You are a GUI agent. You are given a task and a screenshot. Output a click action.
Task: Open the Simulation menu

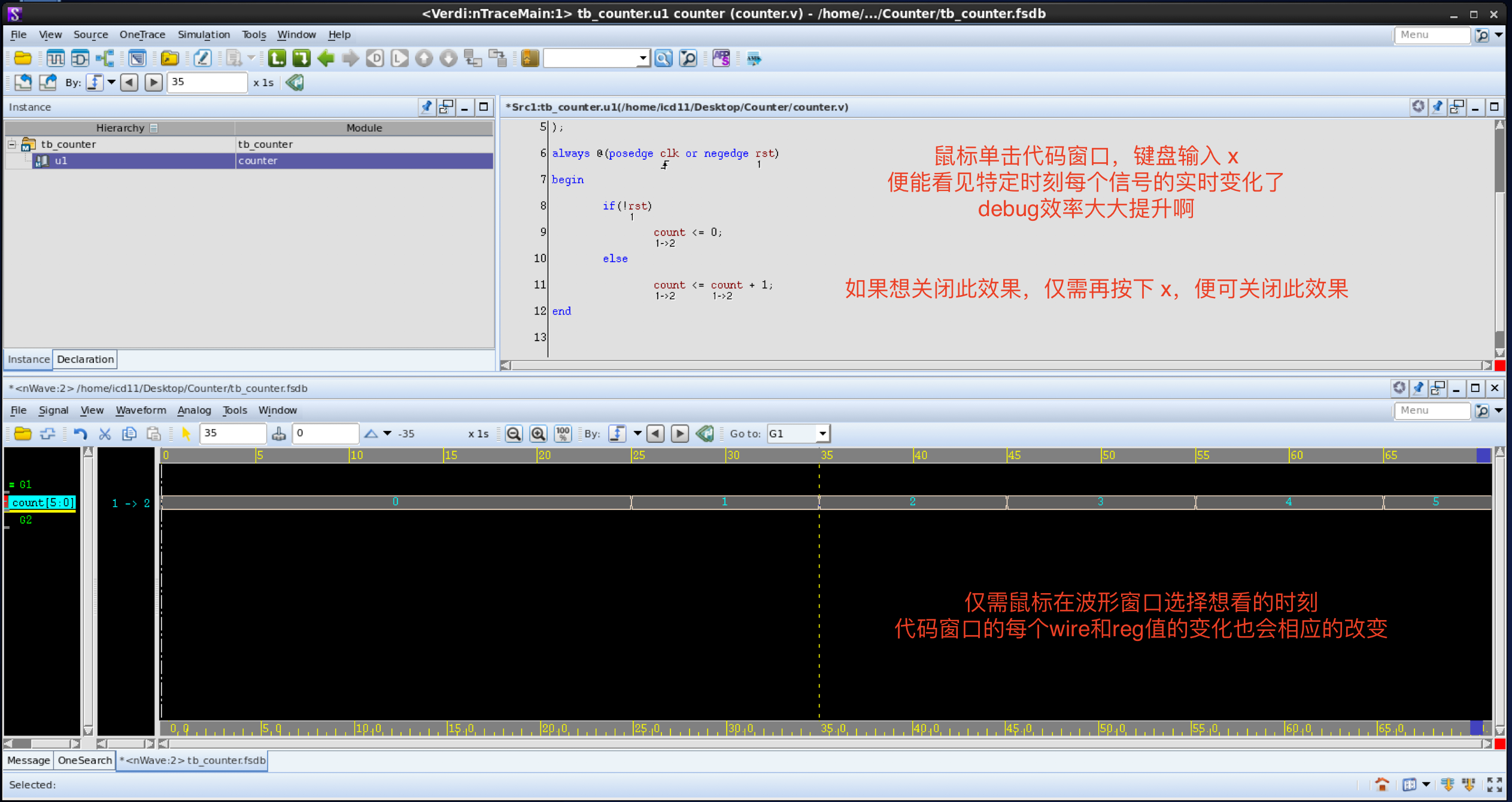[x=204, y=34]
